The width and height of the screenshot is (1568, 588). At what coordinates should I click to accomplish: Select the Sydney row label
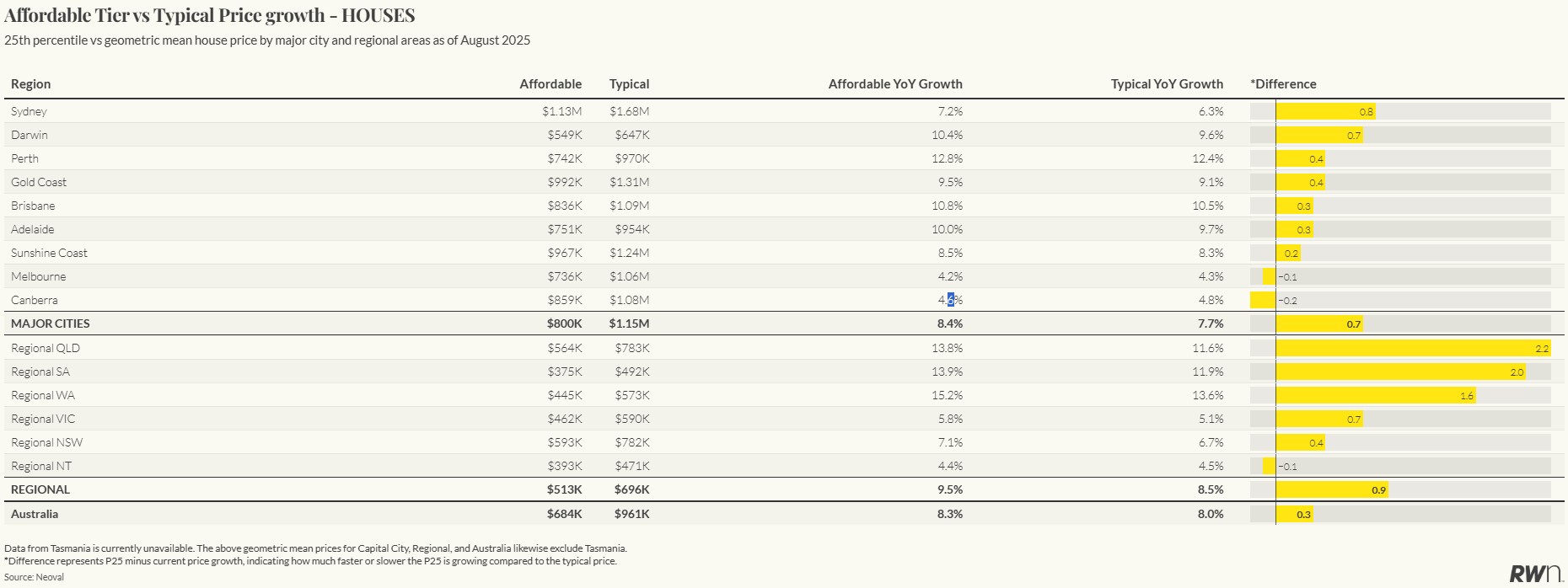(30, 111)
